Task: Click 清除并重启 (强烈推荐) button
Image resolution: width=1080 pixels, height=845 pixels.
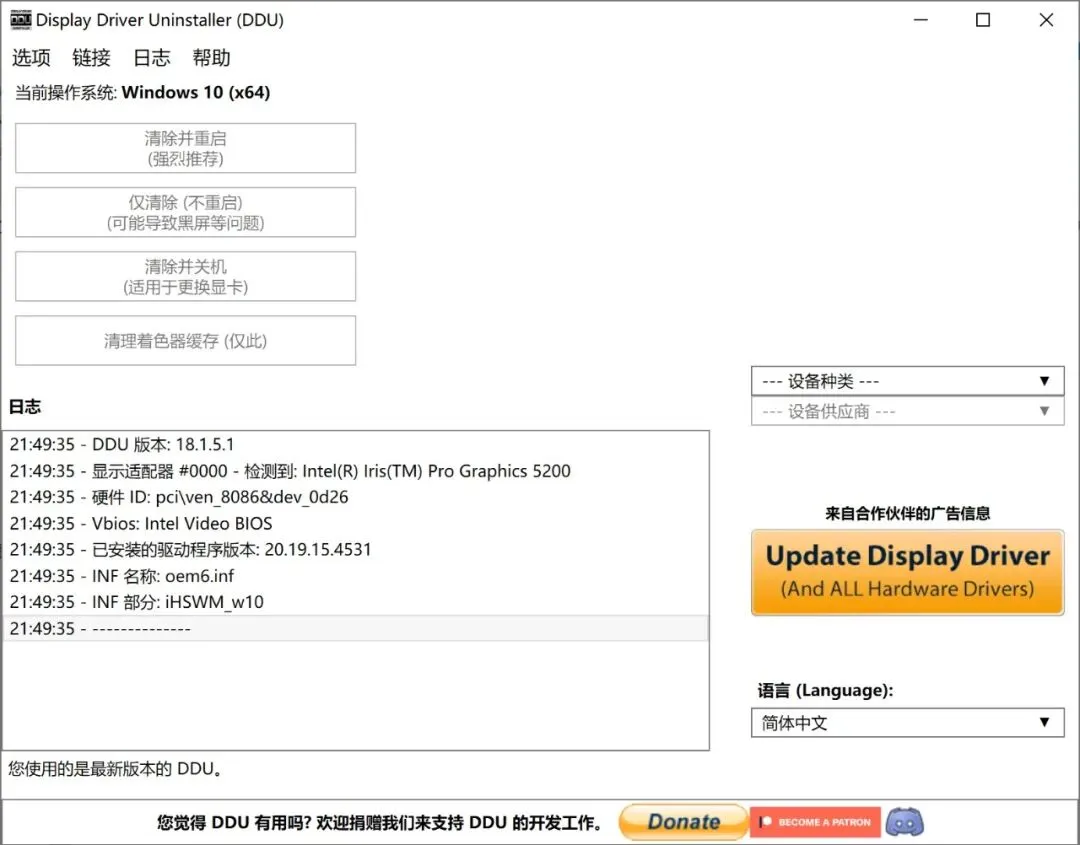Action: pos(185,148)
